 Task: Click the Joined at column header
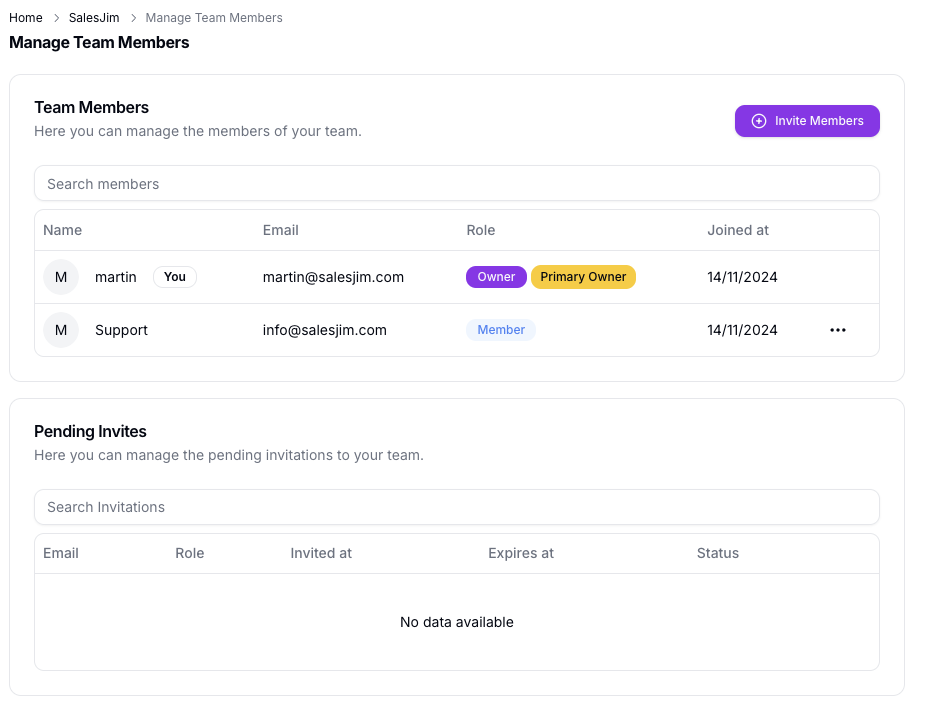click(738, 230)
